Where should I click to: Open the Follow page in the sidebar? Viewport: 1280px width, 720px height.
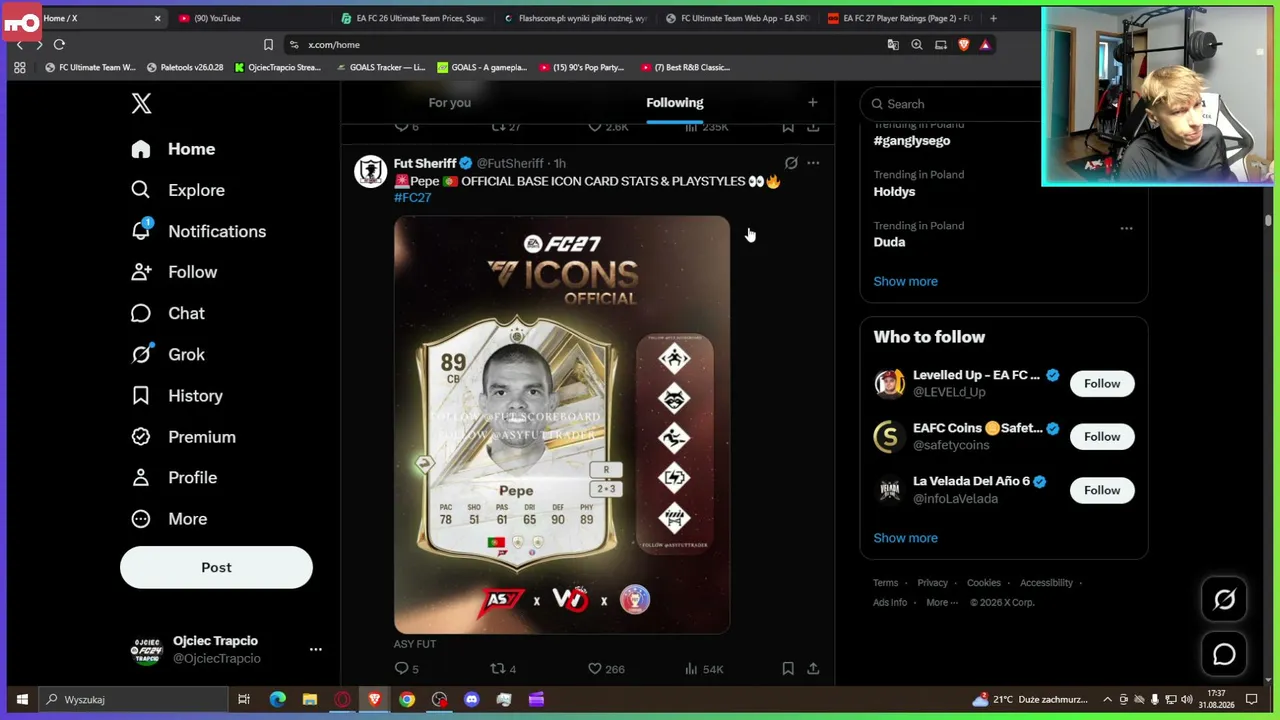(174, 272)
